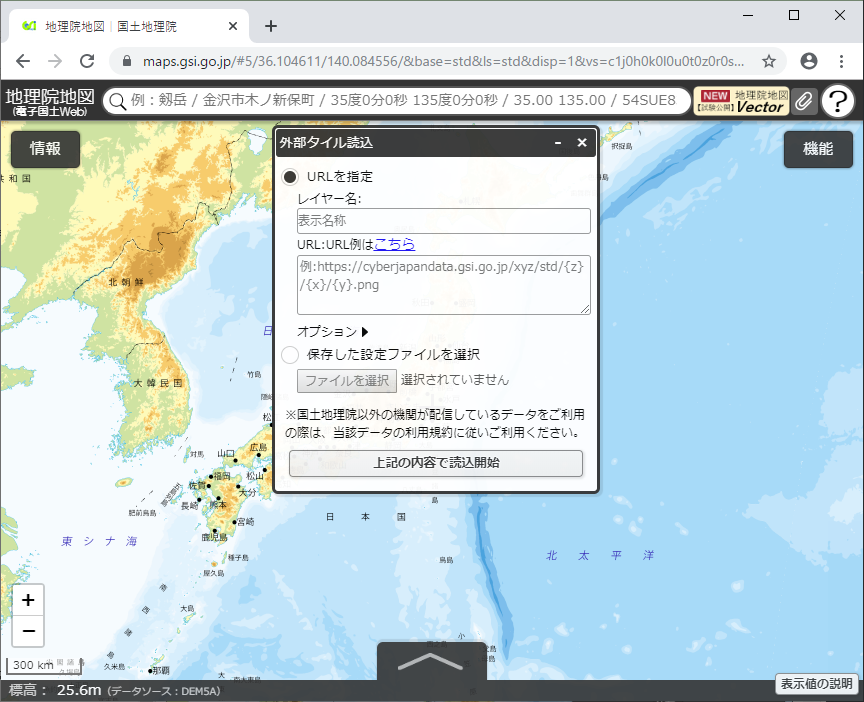Select URLを指定 radio button

click(290, 177)
